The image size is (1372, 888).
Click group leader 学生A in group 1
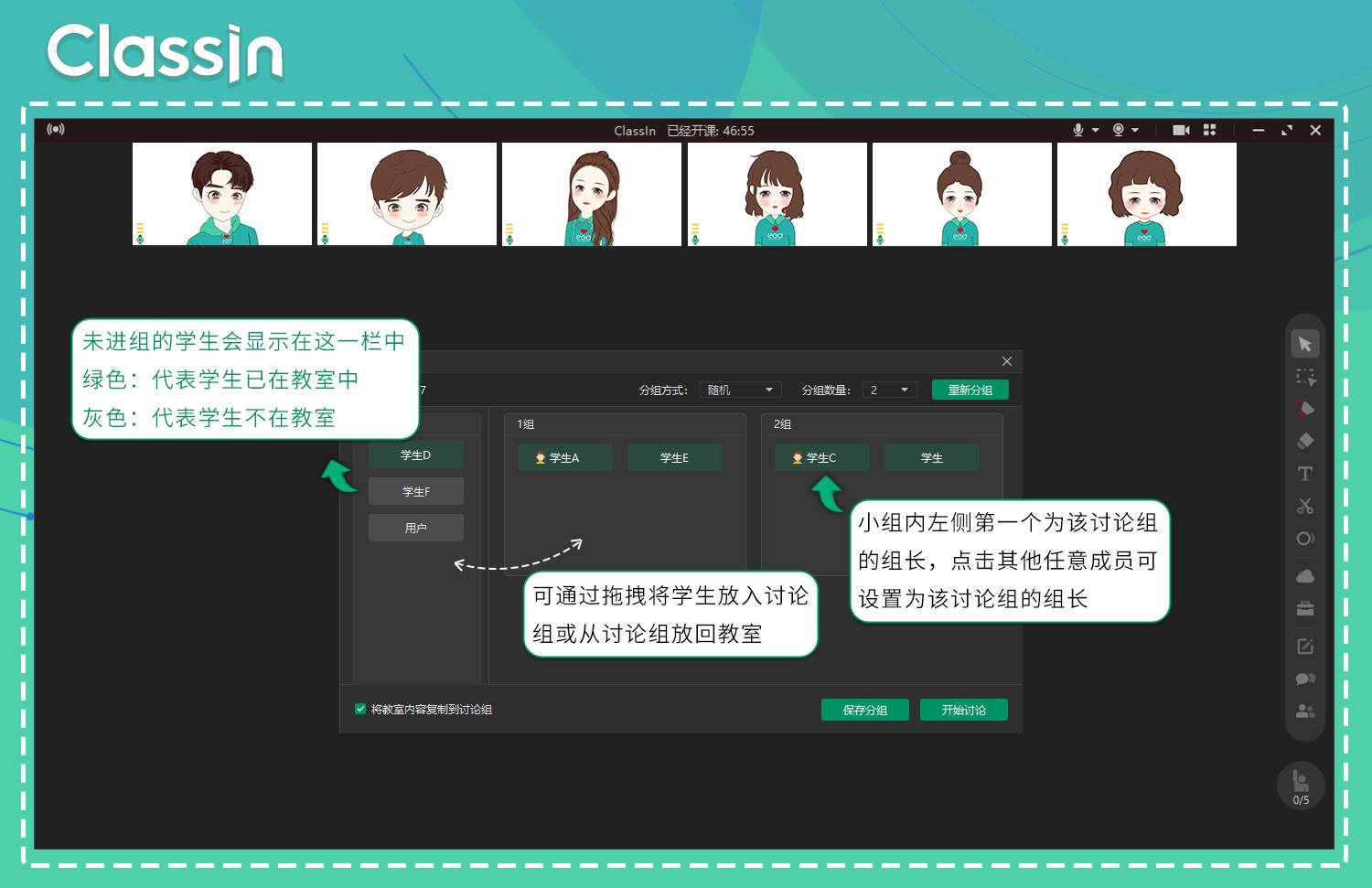point(564,457)
